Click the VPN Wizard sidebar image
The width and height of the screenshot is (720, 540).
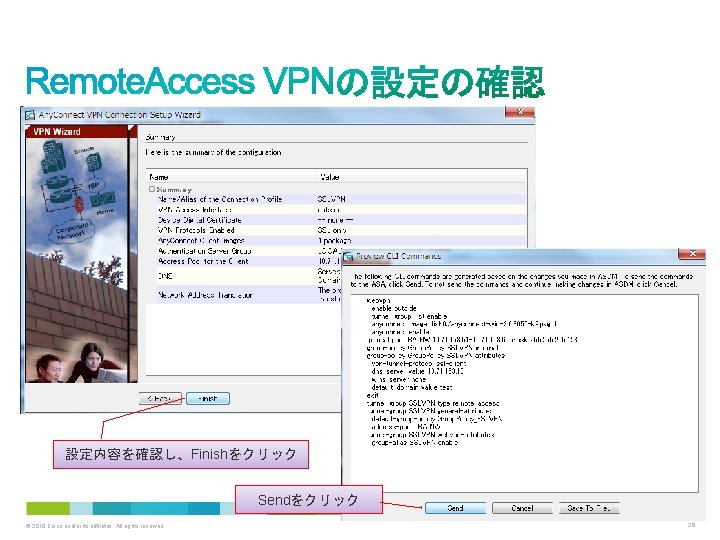pyautogui.click(x=81, y=254)
